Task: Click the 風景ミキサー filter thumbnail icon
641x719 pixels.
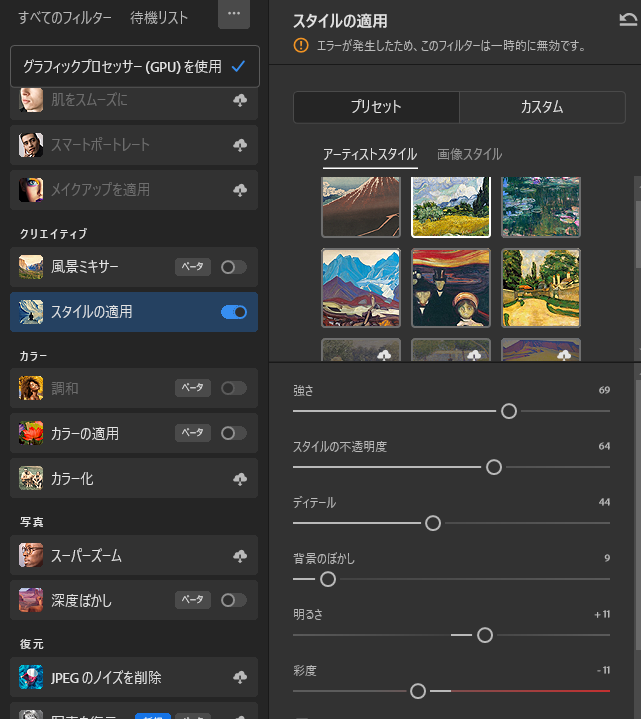Action: tap(31, 267)
